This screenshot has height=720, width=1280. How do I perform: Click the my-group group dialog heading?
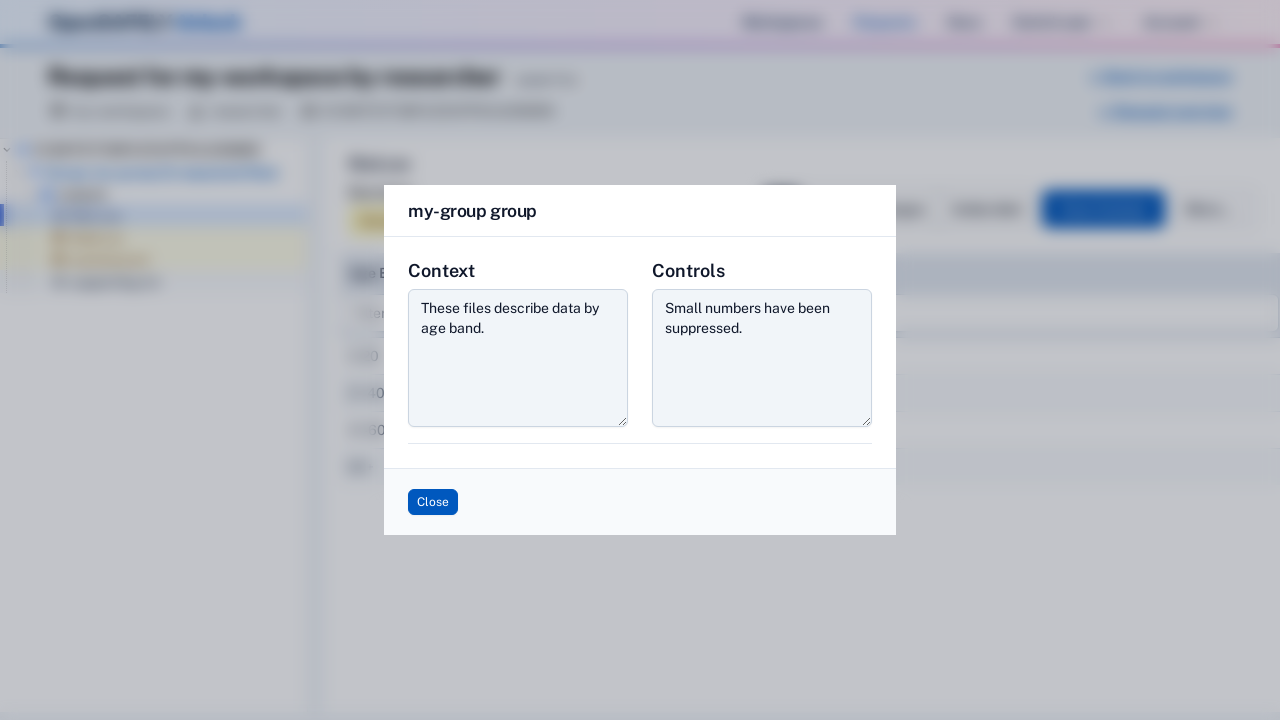[x=472, y=211]
